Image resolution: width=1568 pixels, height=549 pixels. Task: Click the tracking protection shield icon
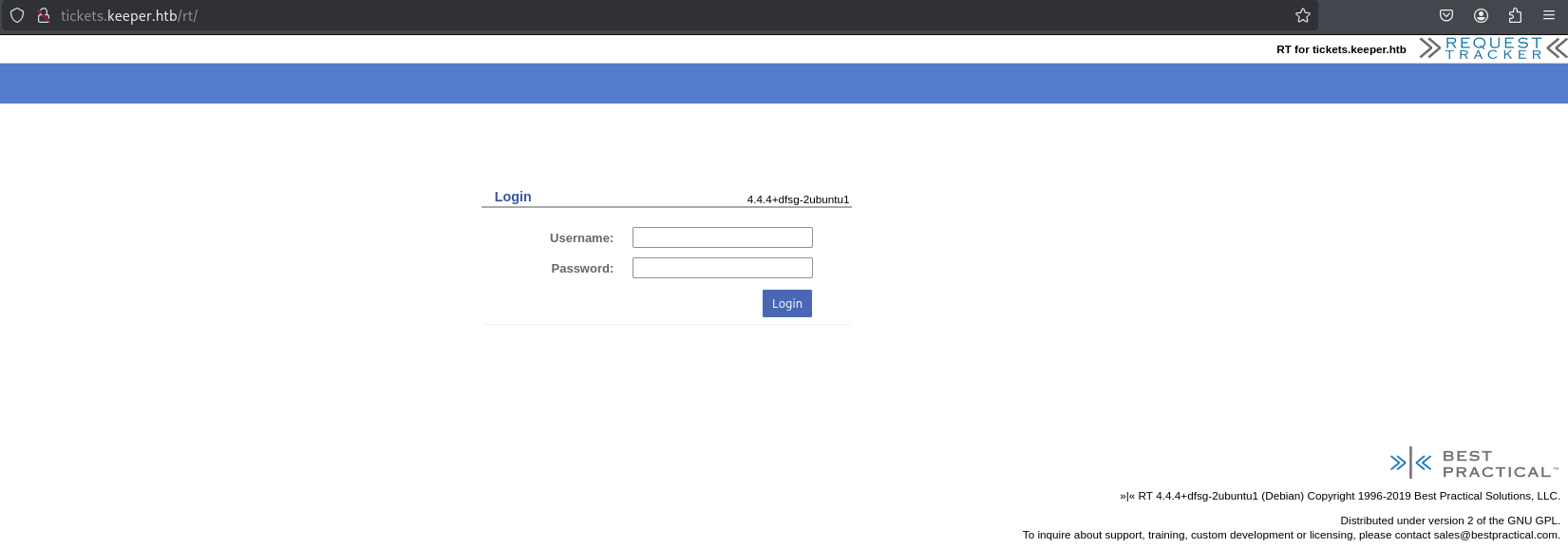point(17,15)
